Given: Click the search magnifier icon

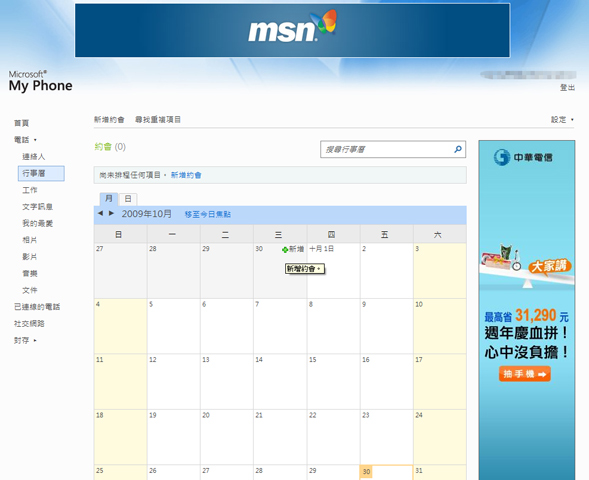Looking at the screenshot, I should (x=458, y=149).
